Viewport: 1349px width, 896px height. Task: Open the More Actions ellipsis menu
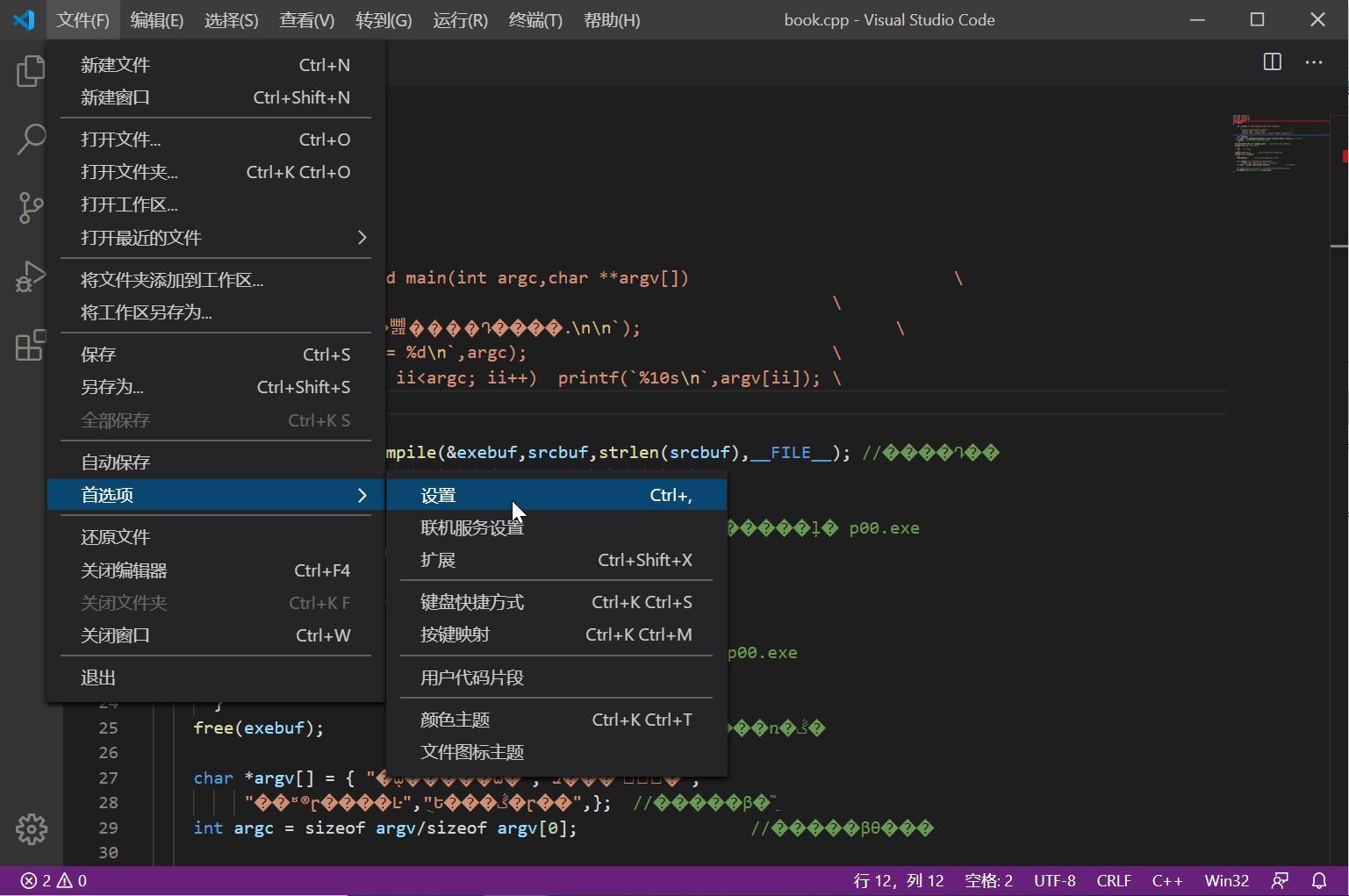coord(1314,62)
